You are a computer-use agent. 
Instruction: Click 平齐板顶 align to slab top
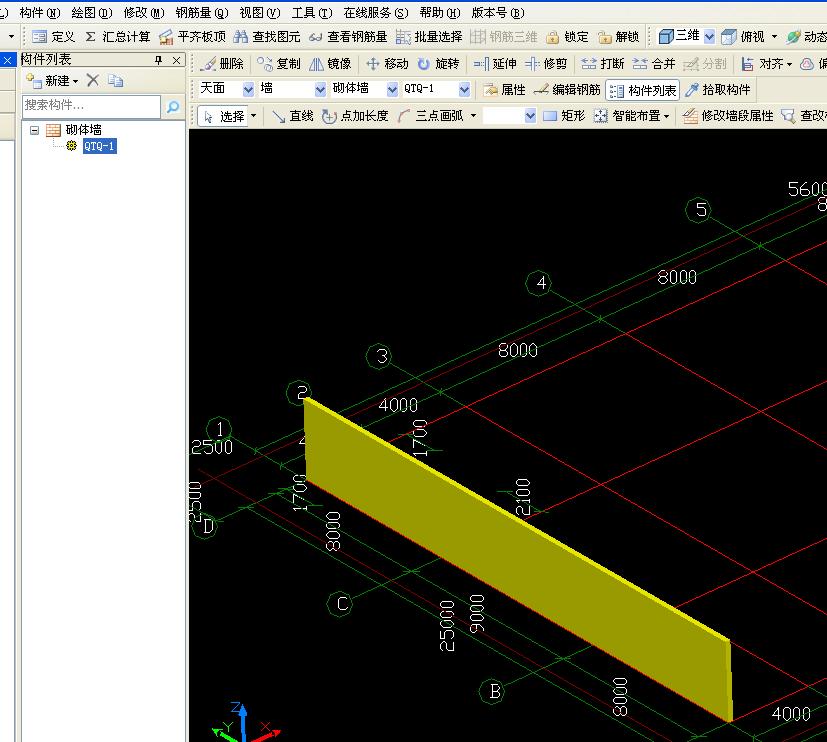193,36
